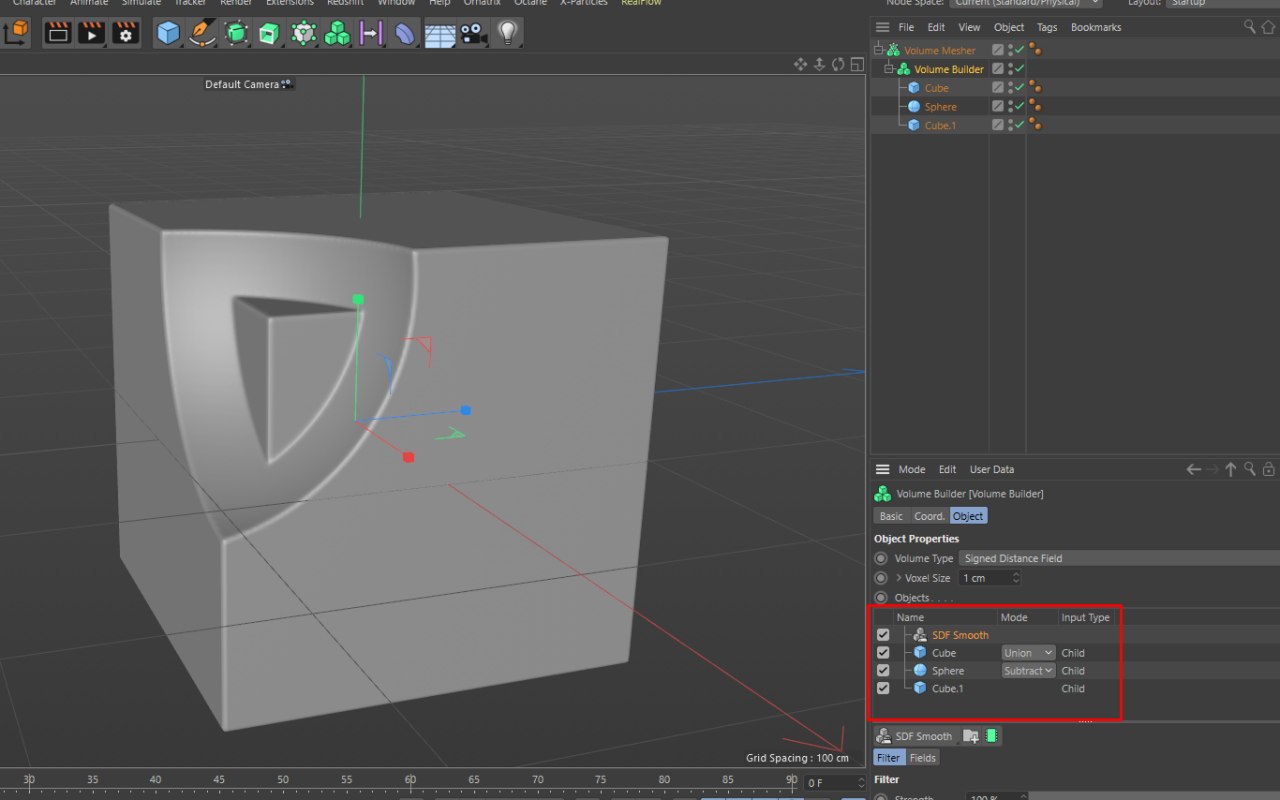Click Render View clapperboard icon

(x=59, y=33)
